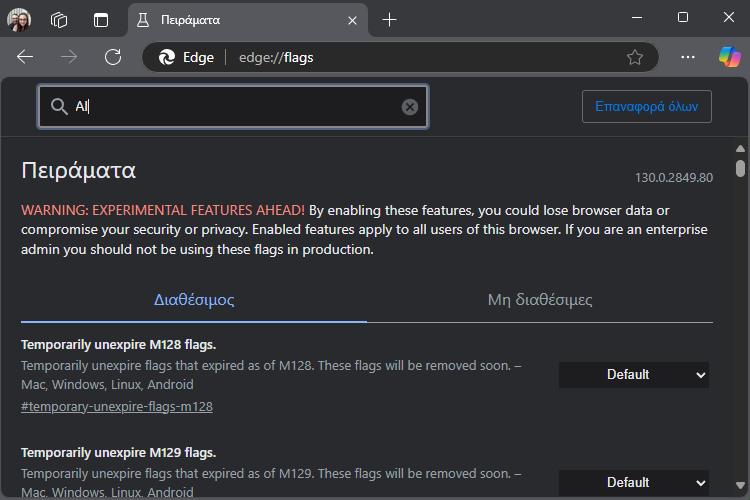
Task: Switch to the Μη διαθέσιμες tab
Action: tap(540, 300)
